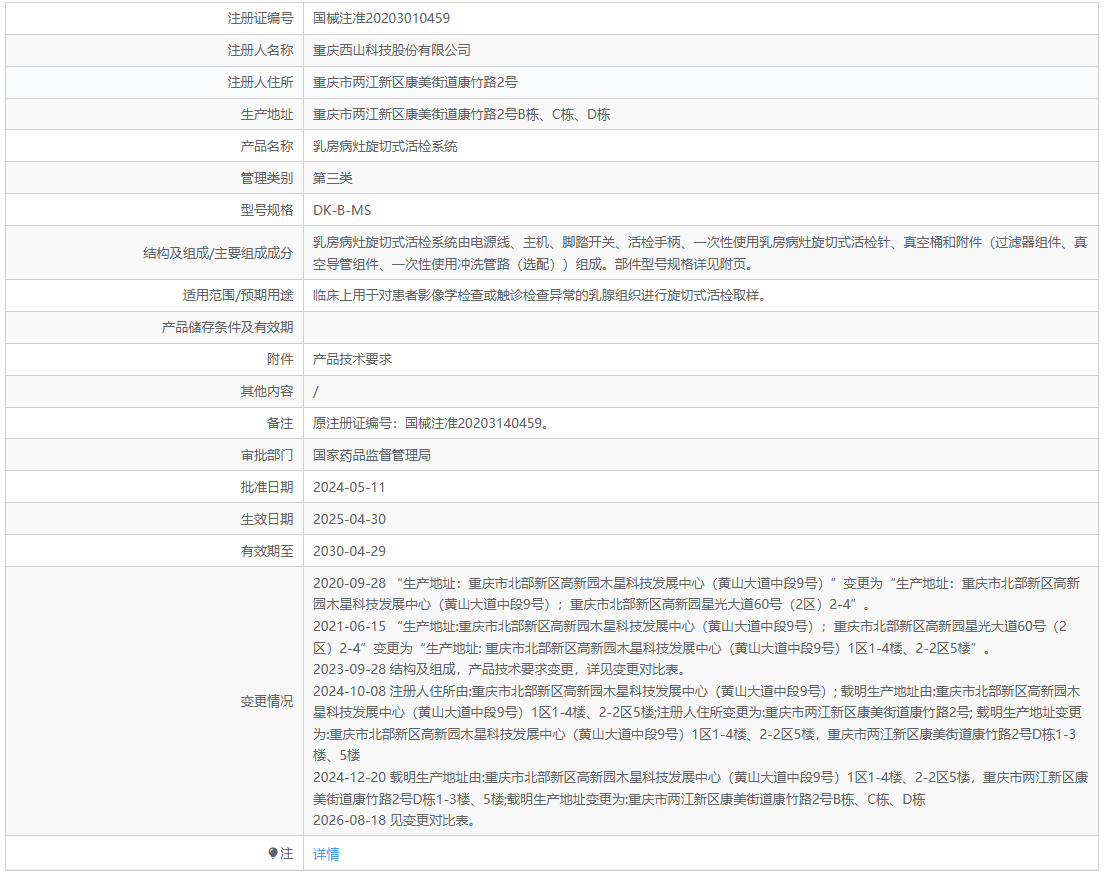Select remark 原注册证编号：国械注准20203140459
Screen dimensions: 1104x875
pos(431,423)
